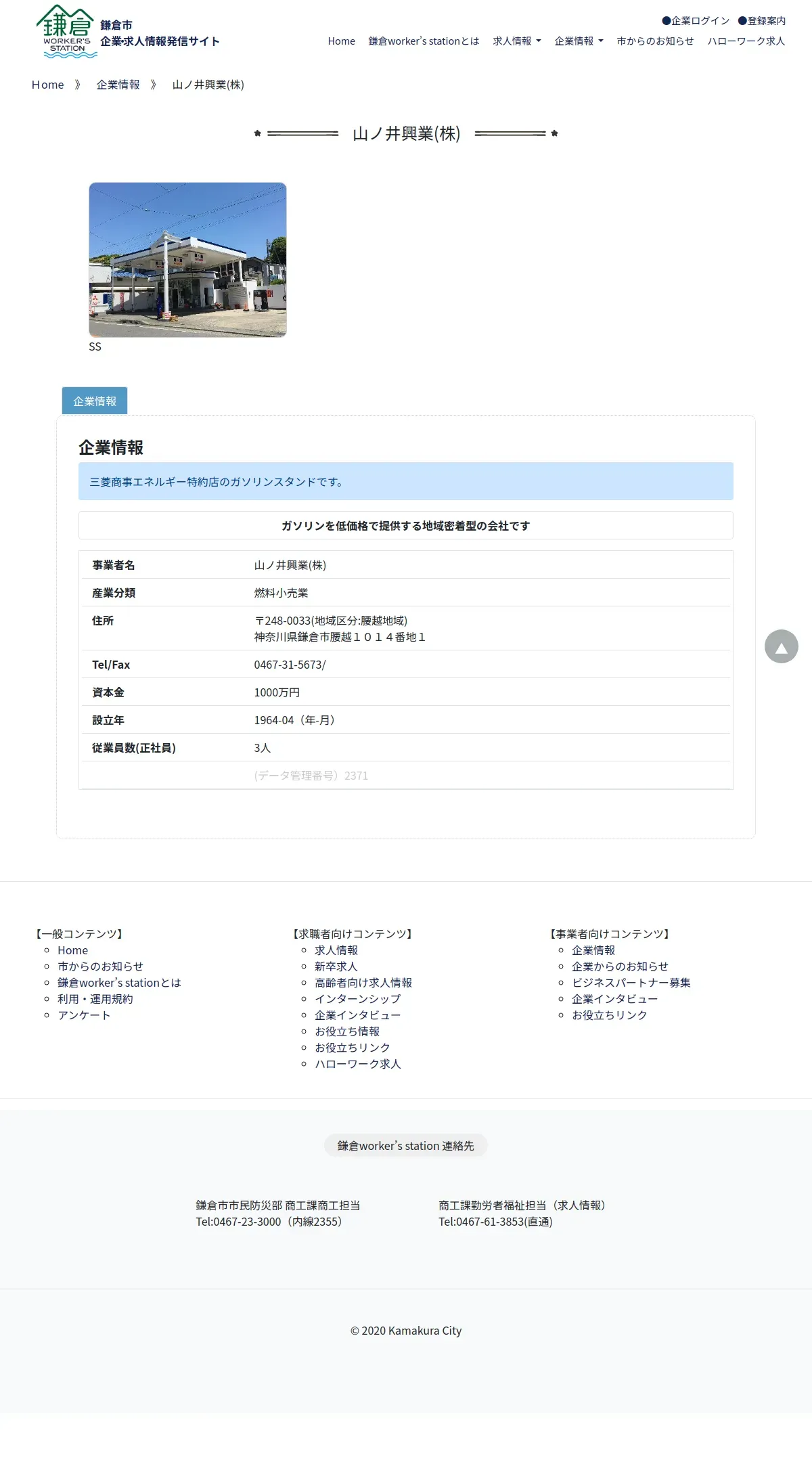Open お役立ちリンク under 事業者向けコンテンツ
The image size is (812, 1468).
[610, 1015]
